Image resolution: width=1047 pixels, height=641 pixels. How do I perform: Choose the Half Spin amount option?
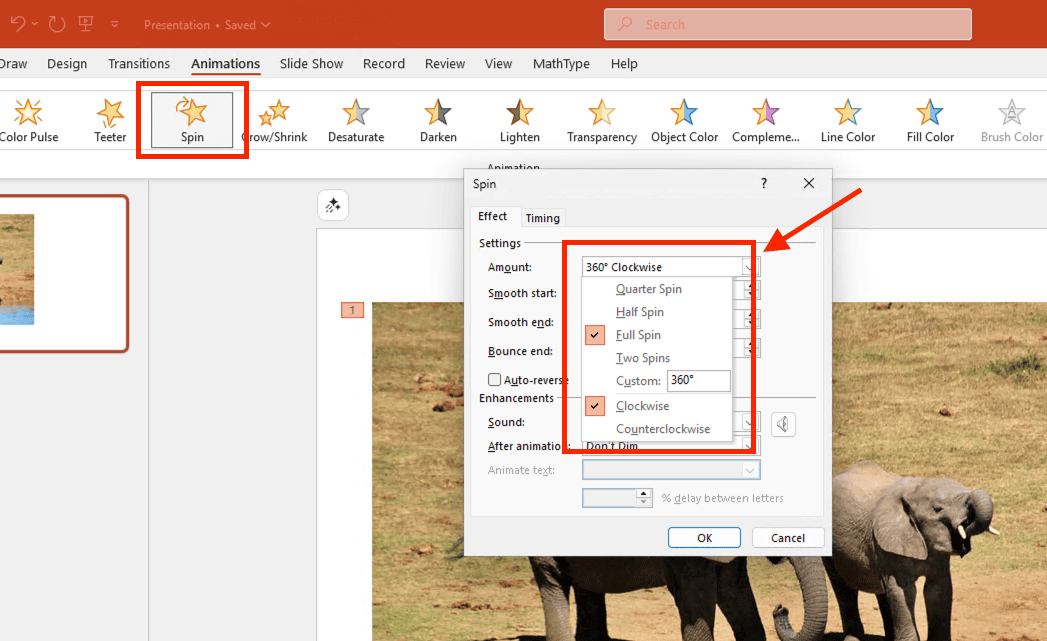pyautogui.click(x=639, y=312)
